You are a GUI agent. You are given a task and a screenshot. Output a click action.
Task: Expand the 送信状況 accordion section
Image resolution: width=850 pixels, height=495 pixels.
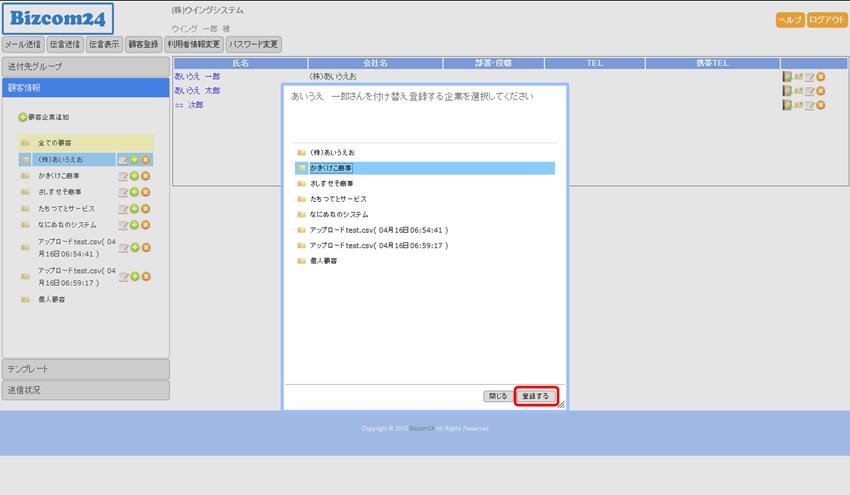pos(85,390)
